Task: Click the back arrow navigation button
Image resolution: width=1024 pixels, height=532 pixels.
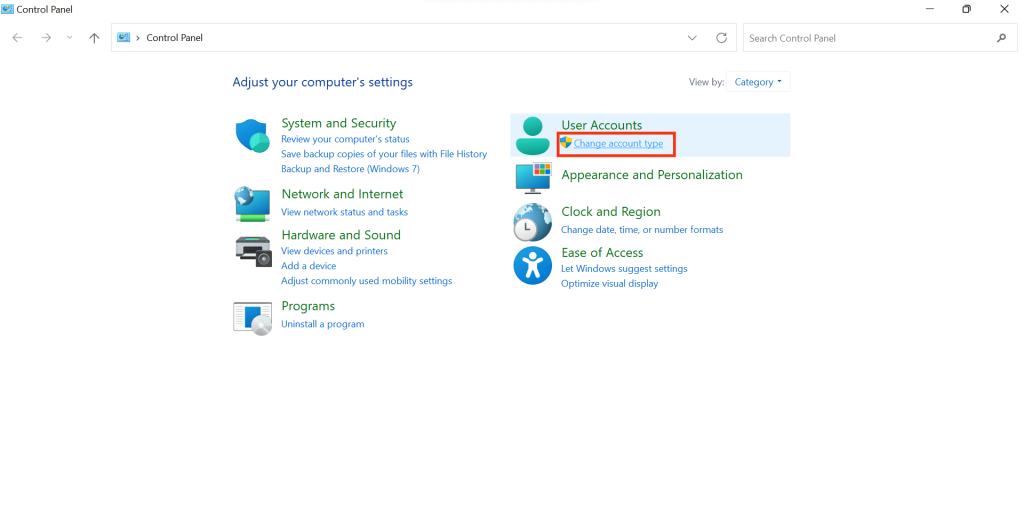Action: point(18,38)
